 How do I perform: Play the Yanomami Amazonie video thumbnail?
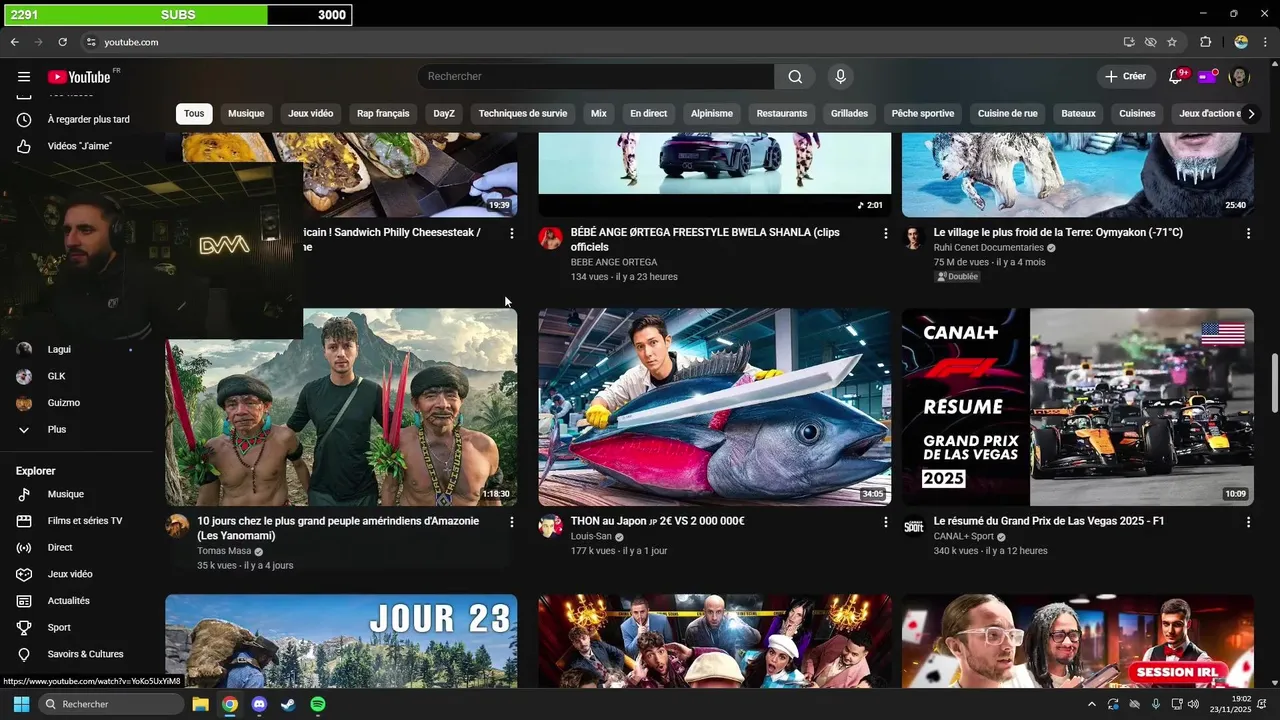click(x=341, y=407)
